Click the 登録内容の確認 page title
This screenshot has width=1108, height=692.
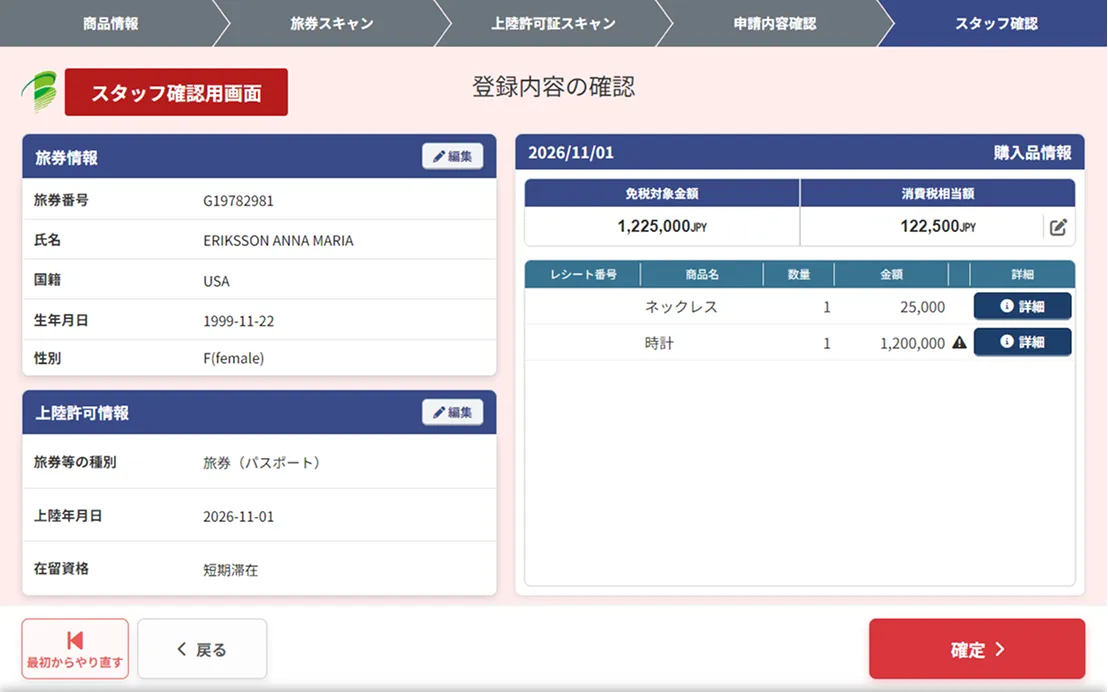click(553, 87)
